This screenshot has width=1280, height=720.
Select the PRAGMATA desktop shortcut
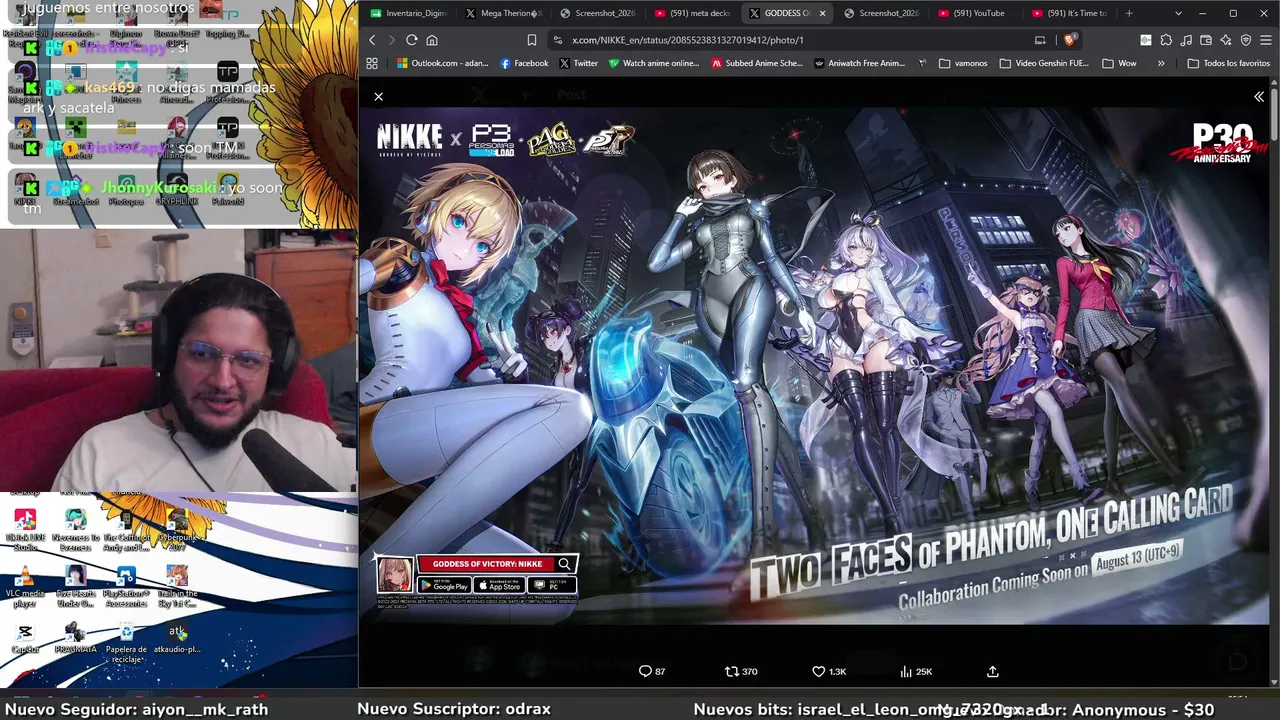pos(75,638)
